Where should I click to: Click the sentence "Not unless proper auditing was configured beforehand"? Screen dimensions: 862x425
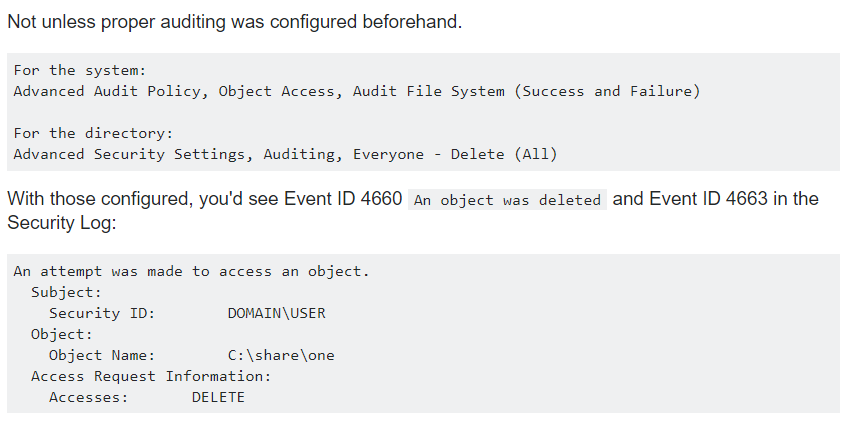tap(234, 21)
